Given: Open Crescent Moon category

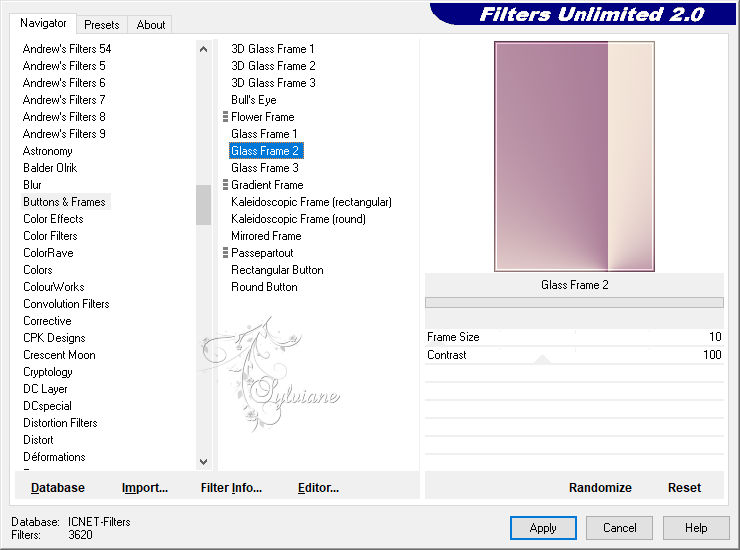Looking at the screenshot, I should tap(59, 355).
